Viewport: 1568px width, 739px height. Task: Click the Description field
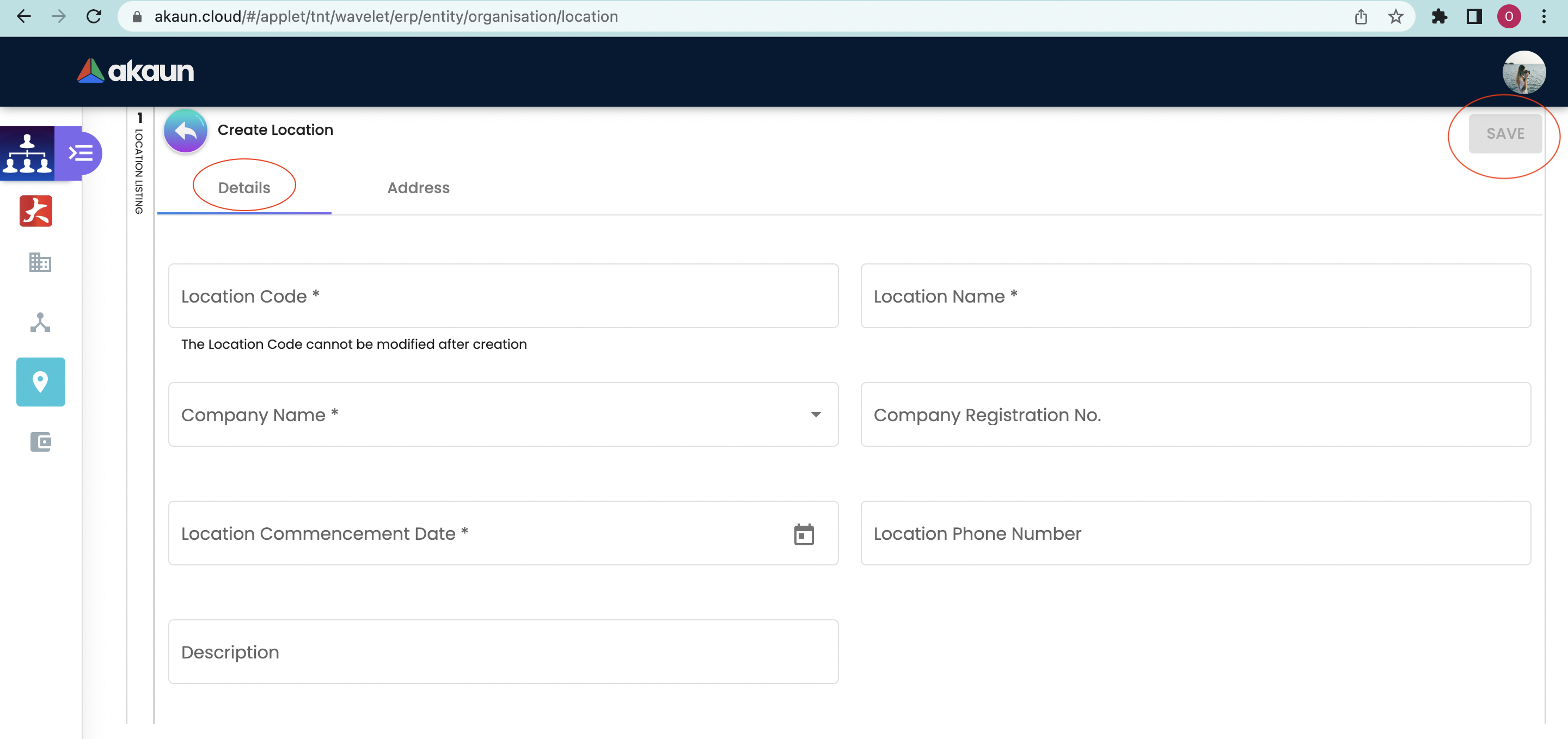503,652
